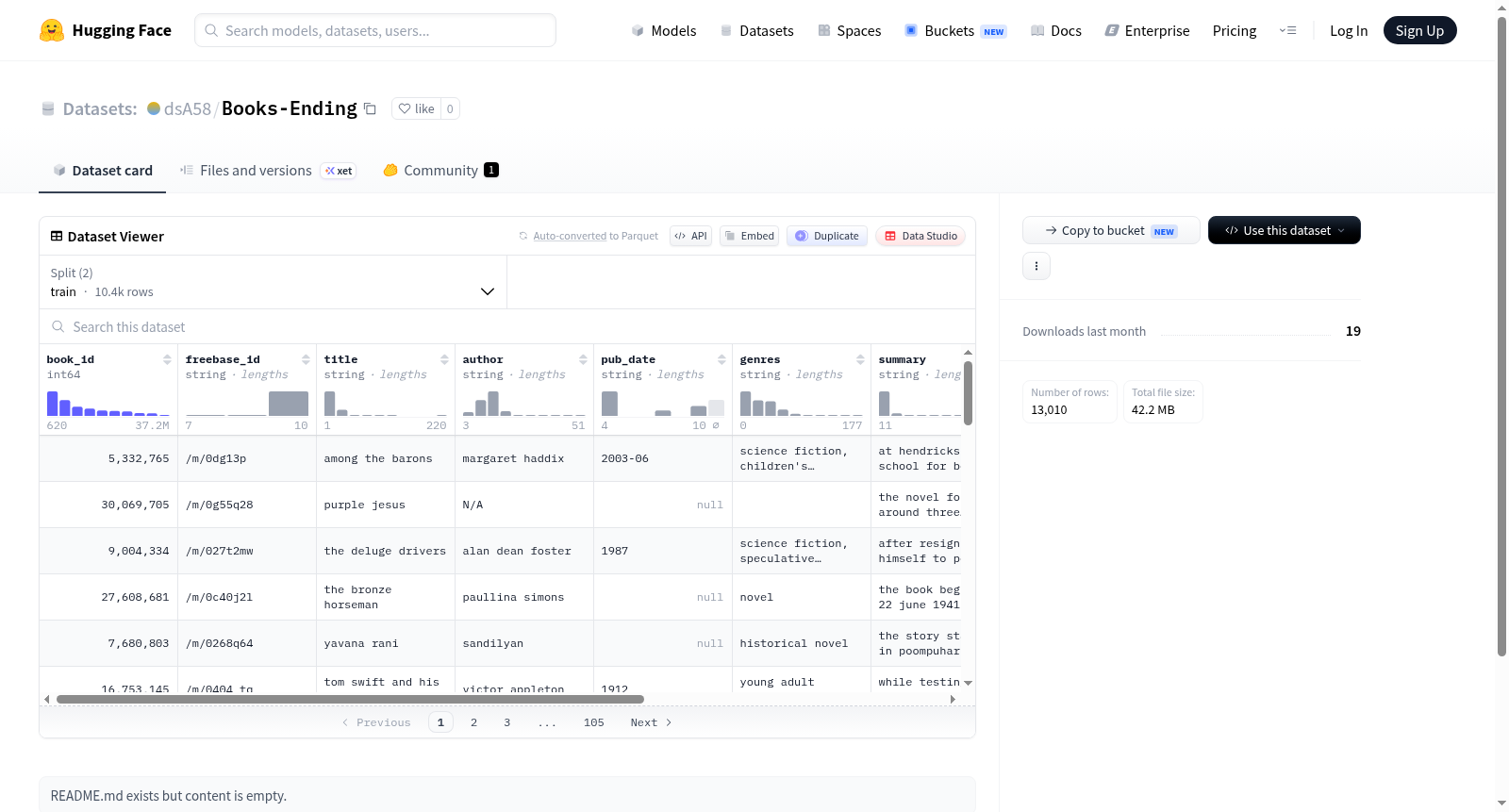Go to page 2 of the table
Viewport: 1509px width, 812px height.
(473, 722)
